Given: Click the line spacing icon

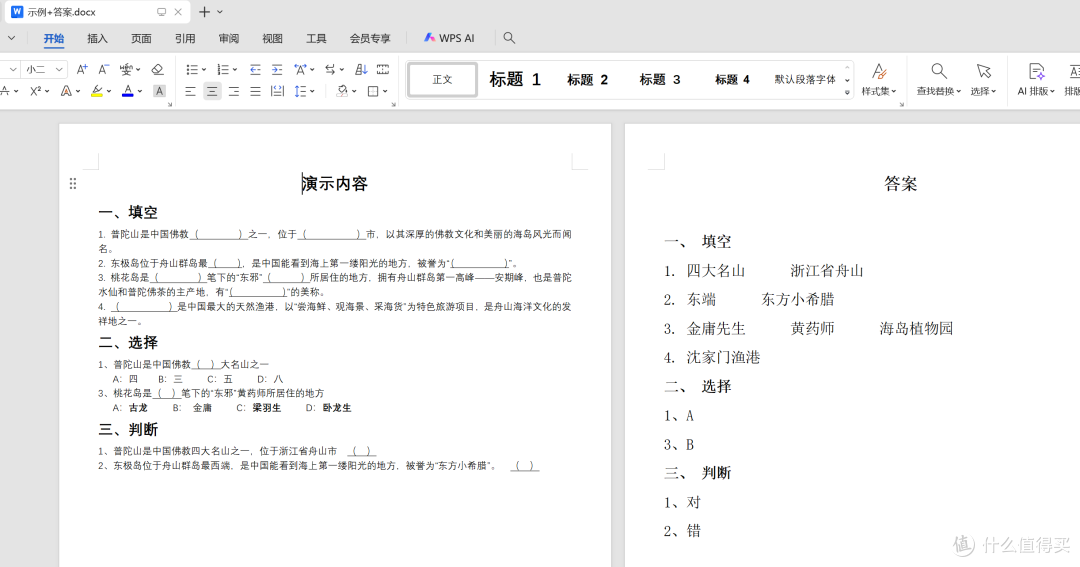Looking at the screenshot, I should 300,91.
